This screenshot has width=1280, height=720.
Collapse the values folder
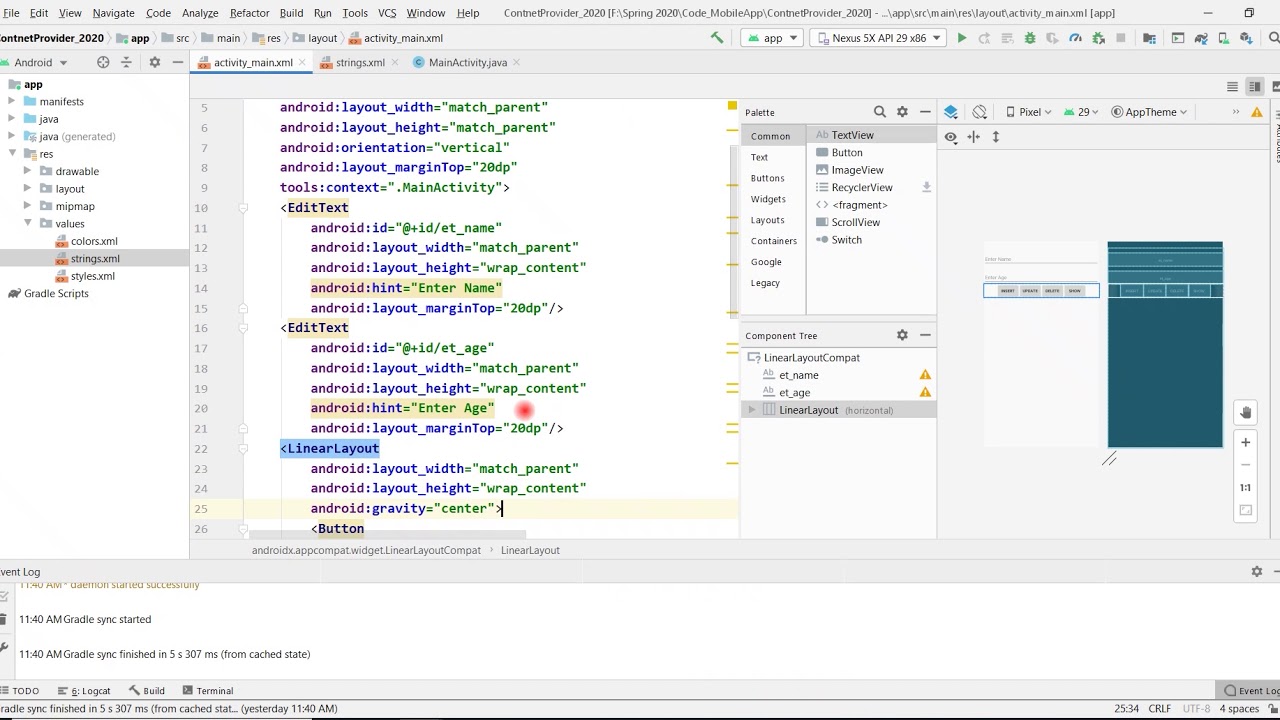pos(28,224)
